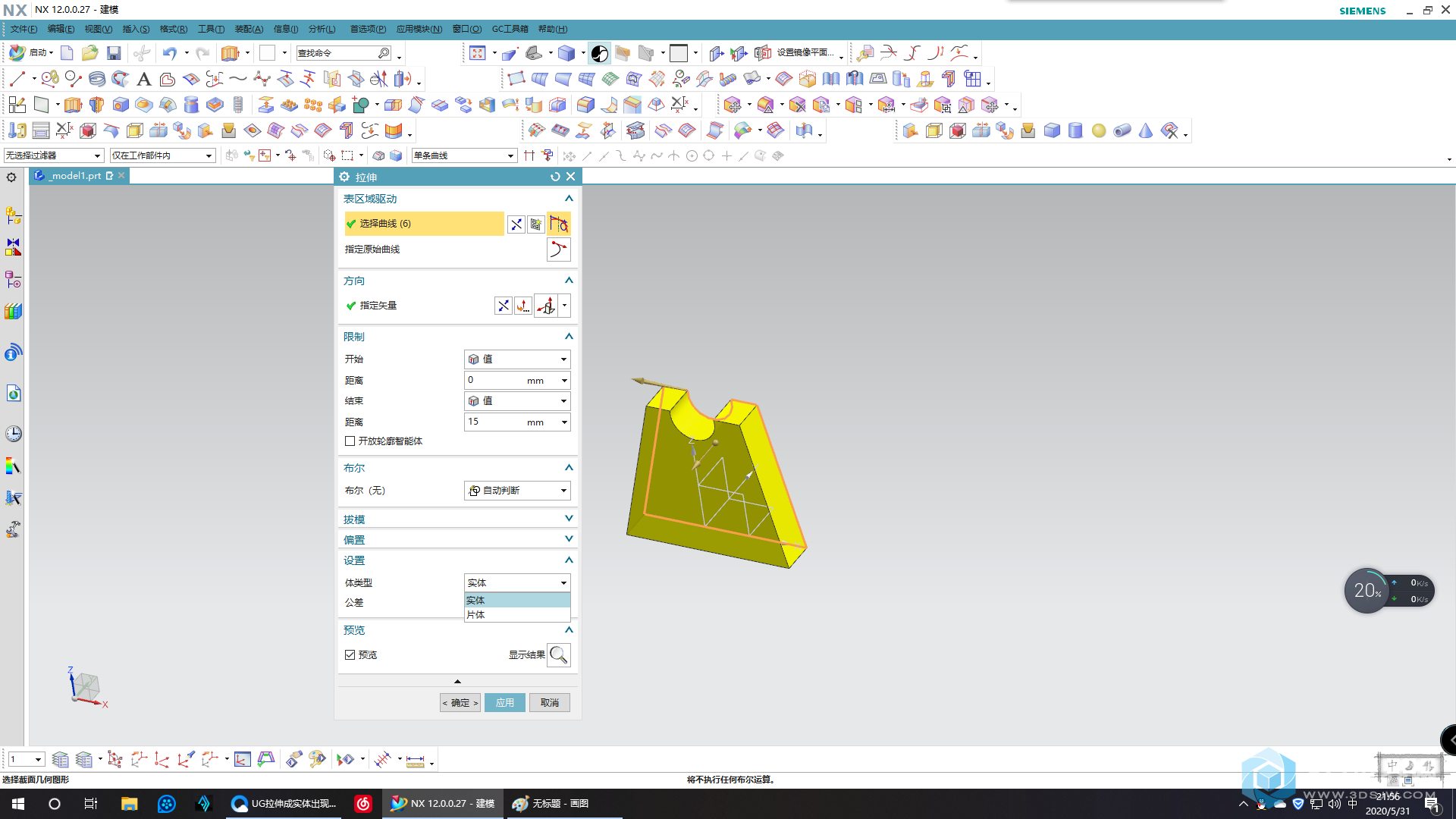Open the 插入(S) menu
The image size is (1456, 819).
[x=136, y=29]
